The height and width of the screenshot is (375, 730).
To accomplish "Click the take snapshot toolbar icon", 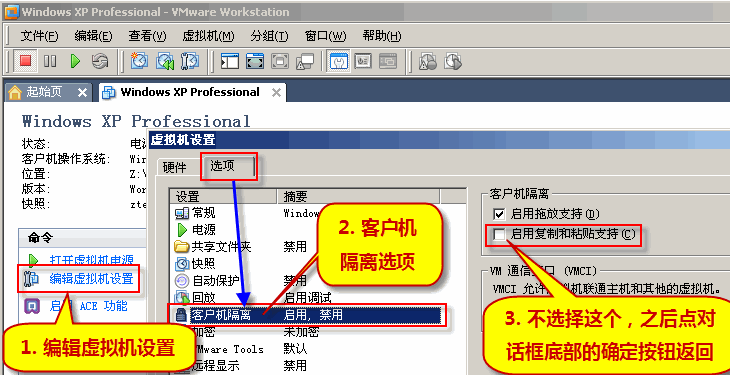I will coord(139,61).
